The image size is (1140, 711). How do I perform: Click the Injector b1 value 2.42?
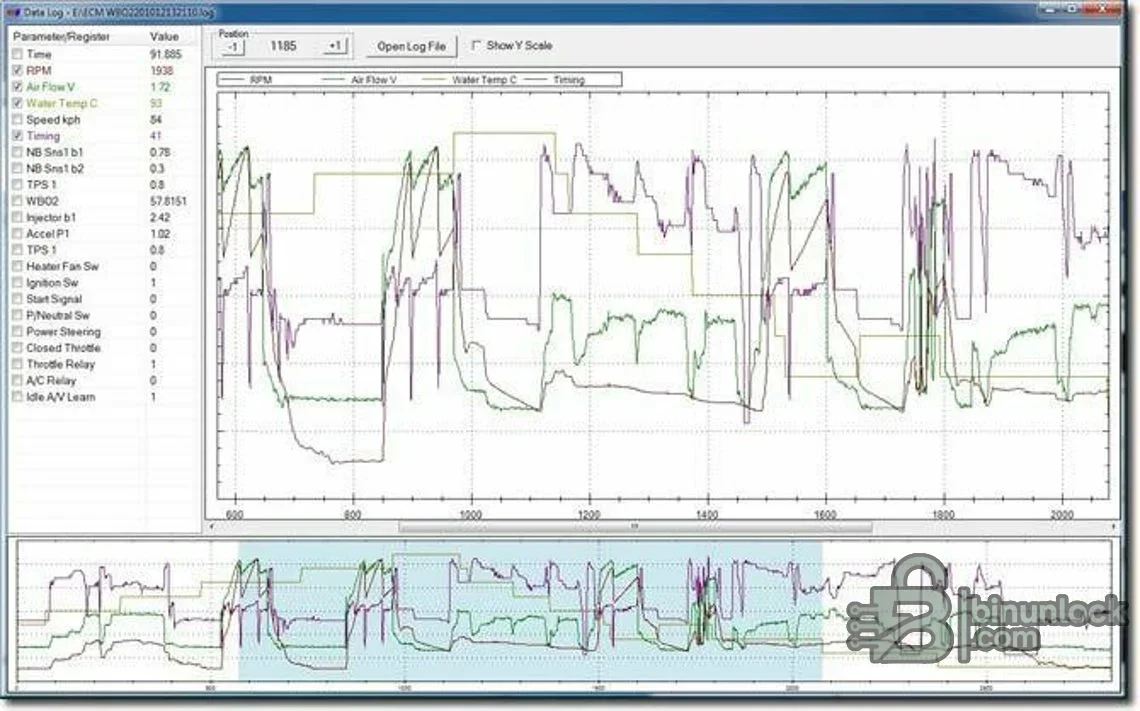160,217
